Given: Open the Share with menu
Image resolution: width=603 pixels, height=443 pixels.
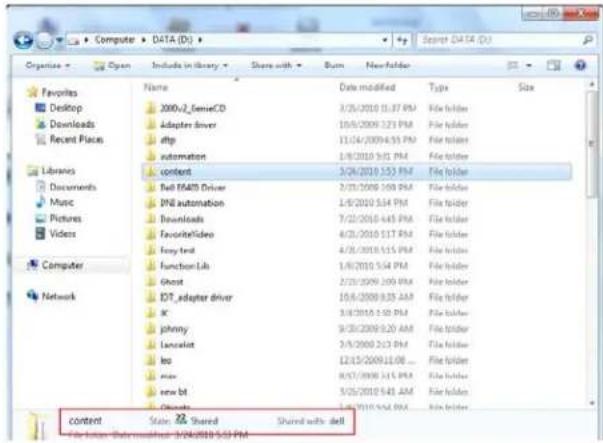Looking at the screenshot, I should tap(276, 65).
